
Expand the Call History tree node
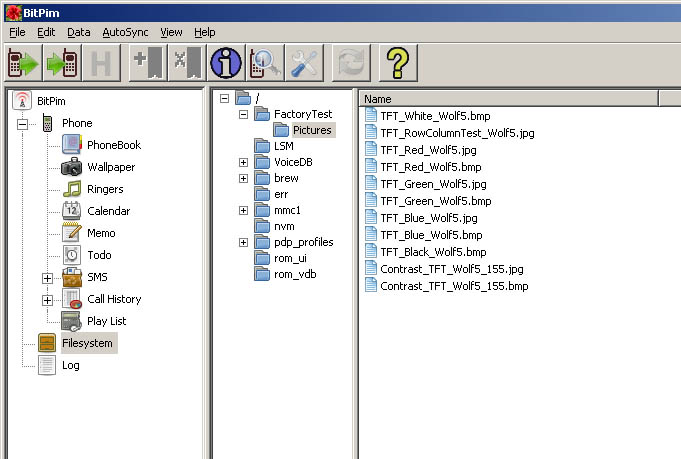[x=47, y=299]
